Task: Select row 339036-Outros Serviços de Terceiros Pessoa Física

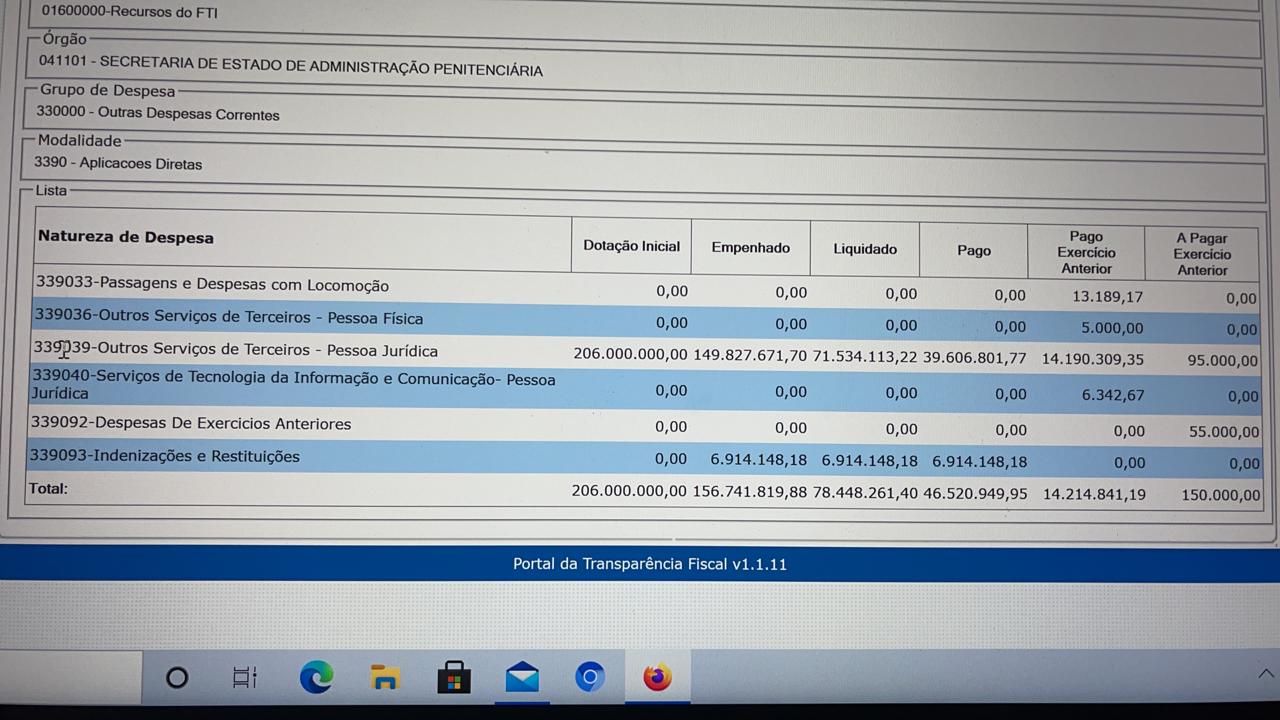Action: [x=228, y=318]
